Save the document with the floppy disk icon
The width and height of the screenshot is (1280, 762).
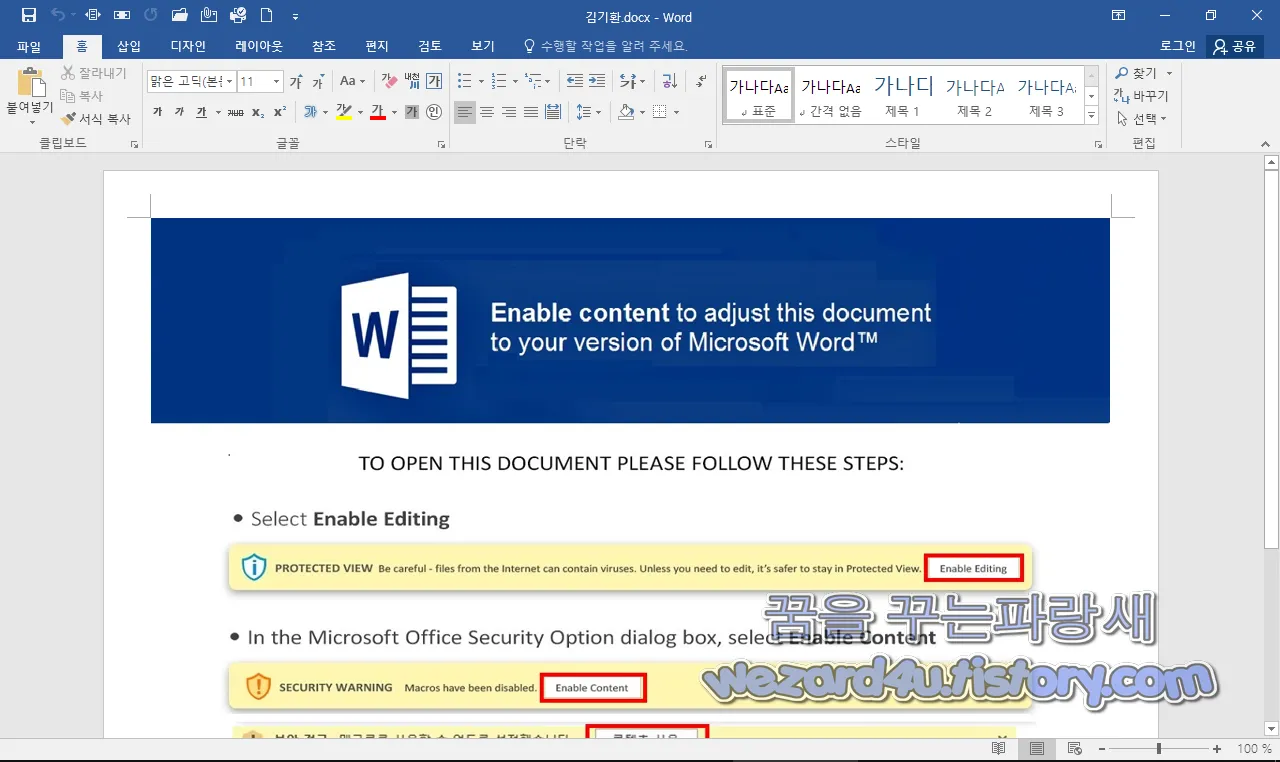(x=29, y=15)
